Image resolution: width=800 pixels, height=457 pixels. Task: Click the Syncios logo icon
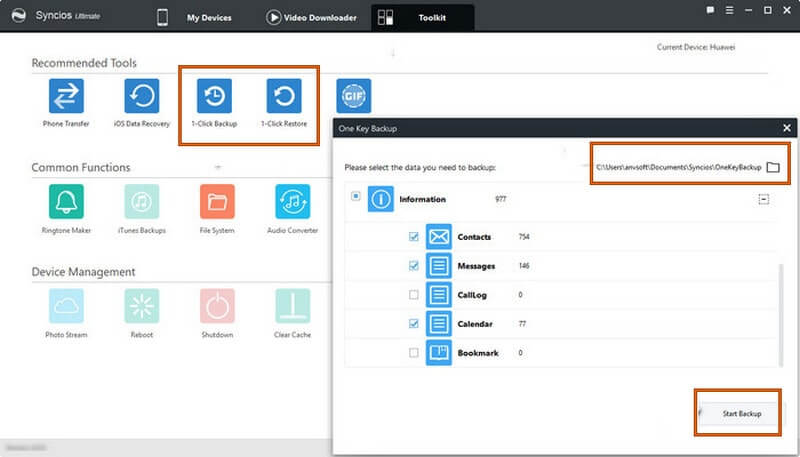(x=19, y=16)
